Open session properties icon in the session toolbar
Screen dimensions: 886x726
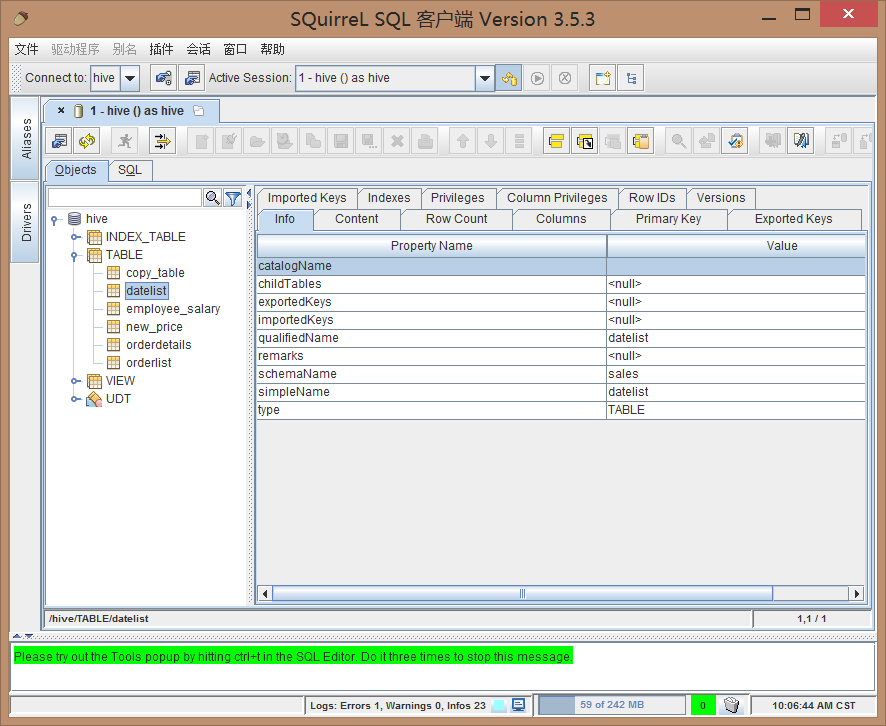[59, 141]
